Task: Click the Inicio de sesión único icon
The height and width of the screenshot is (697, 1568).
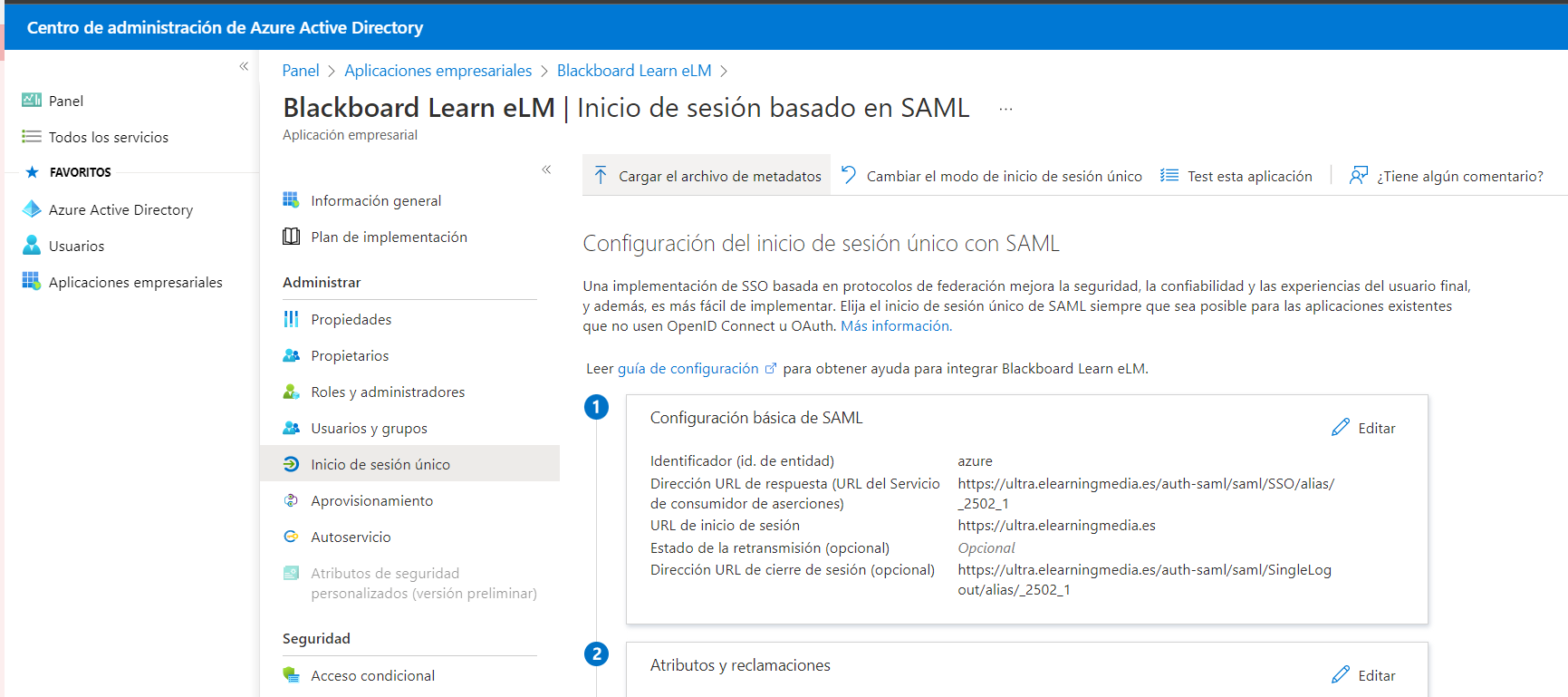Action: [x=291, y=464]
